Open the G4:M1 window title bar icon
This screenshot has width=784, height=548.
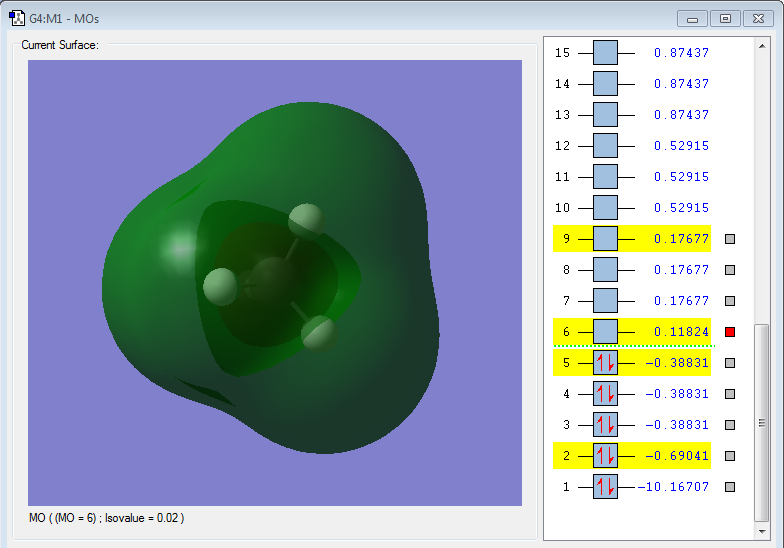(17, 18)
